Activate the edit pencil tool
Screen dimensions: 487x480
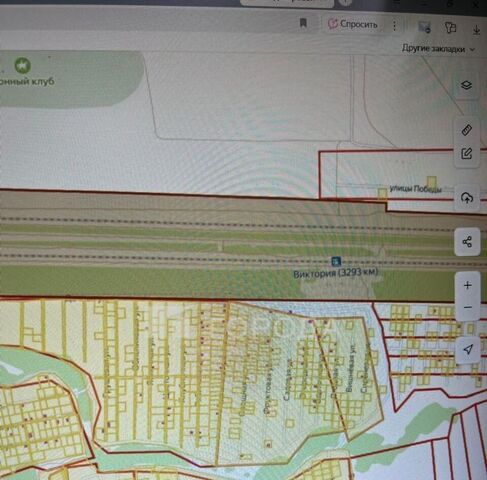467,154
